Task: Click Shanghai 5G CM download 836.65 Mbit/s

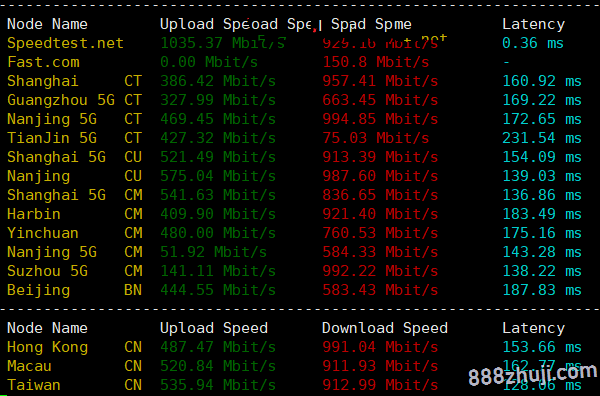Action: coord(380,195)
